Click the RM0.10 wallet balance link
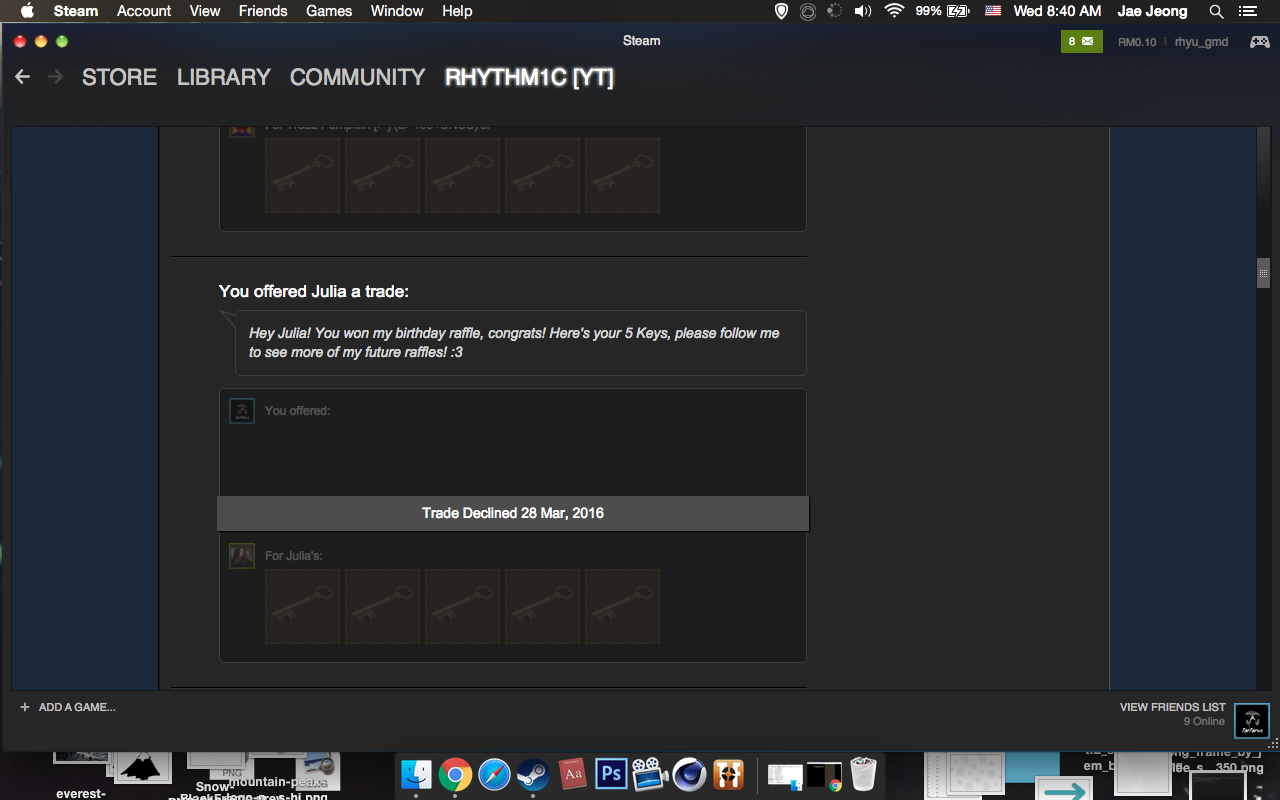The width and height of the screenshot is (1280, 800). point(1137,42)
